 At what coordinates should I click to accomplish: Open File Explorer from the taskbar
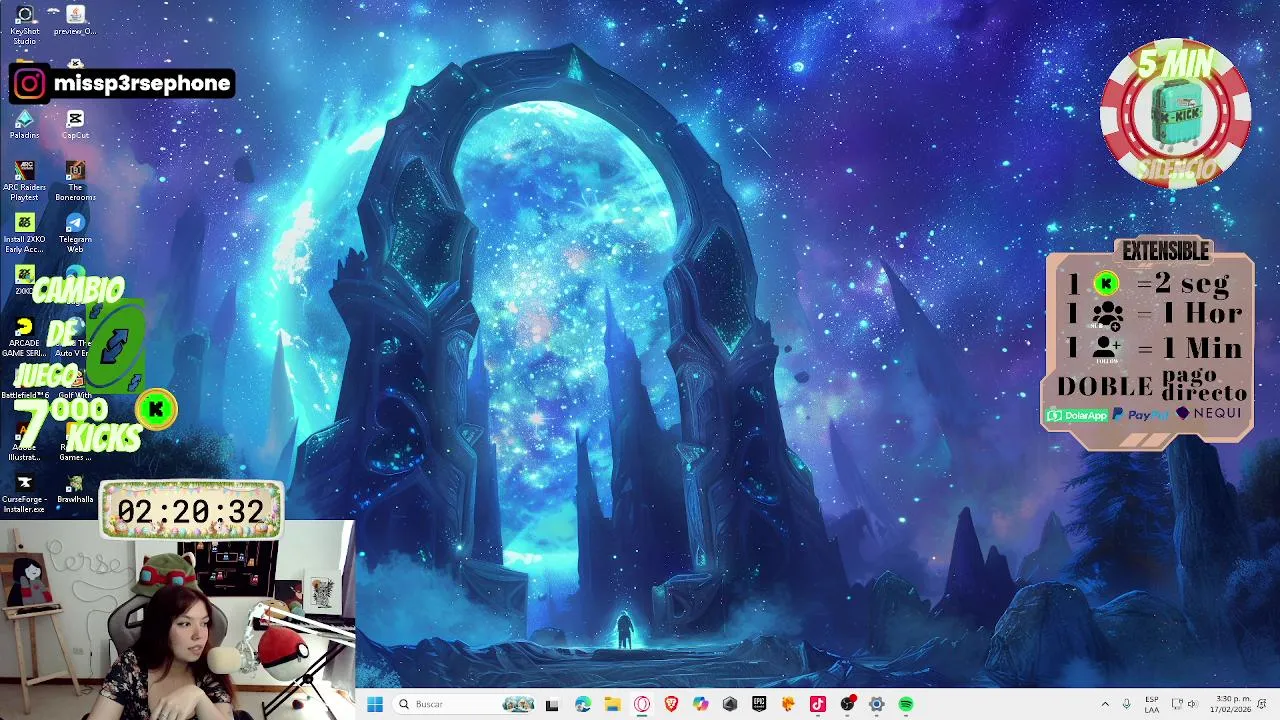click(612, 704)
